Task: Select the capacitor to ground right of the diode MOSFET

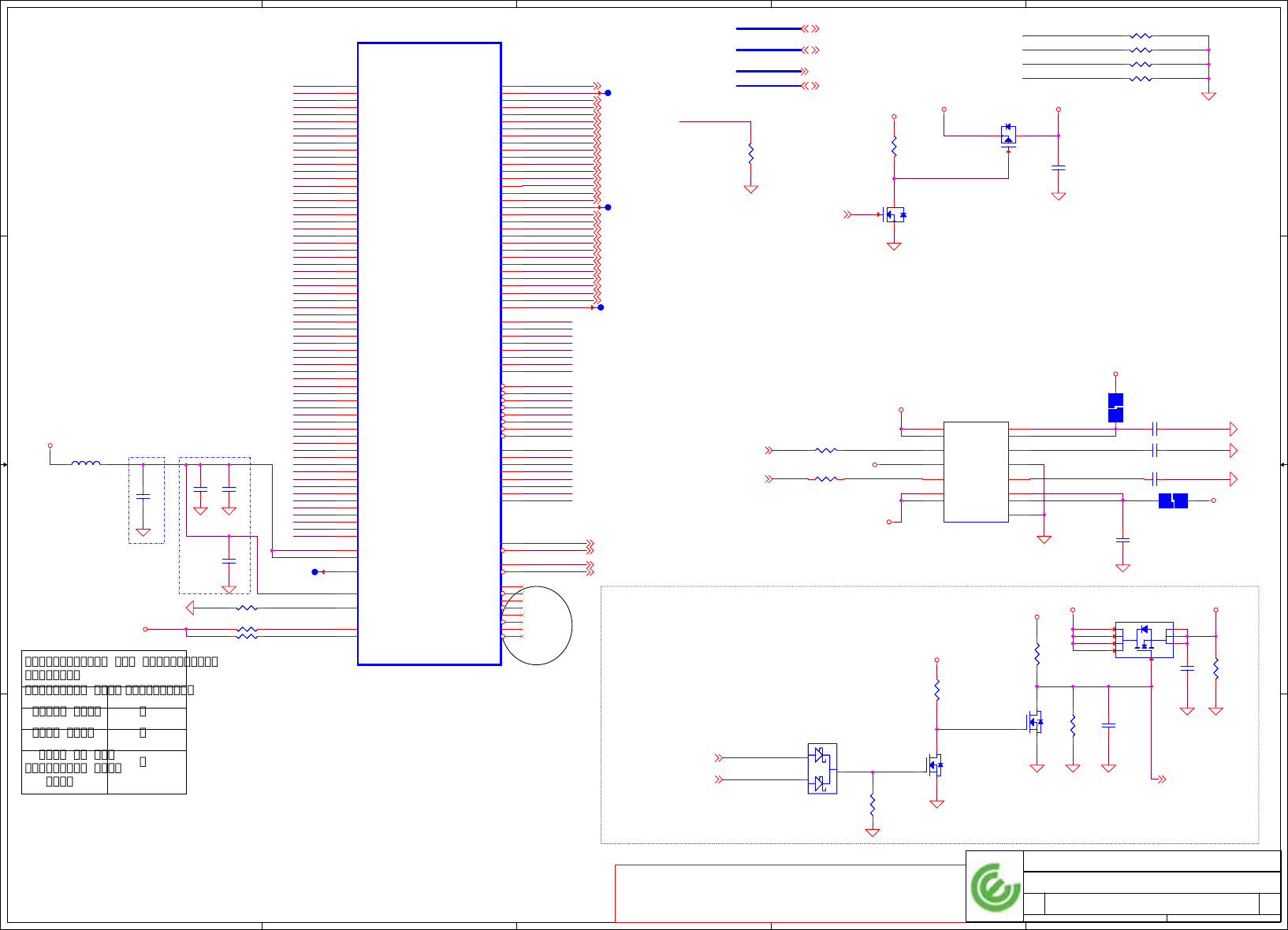Action: click(x=1059, y=168)
